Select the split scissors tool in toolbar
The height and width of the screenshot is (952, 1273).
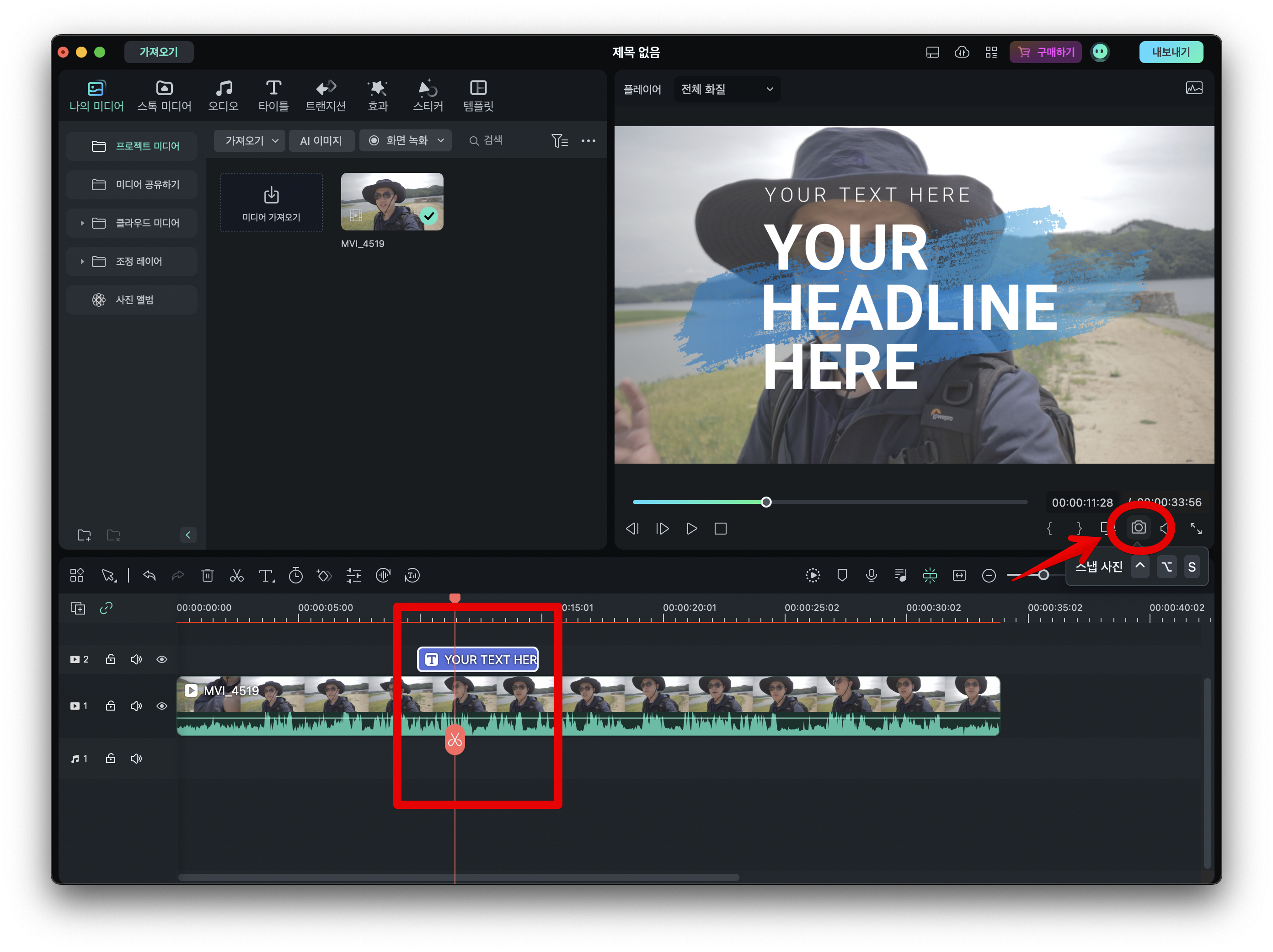pyautogui.click(x=236, y=575)
